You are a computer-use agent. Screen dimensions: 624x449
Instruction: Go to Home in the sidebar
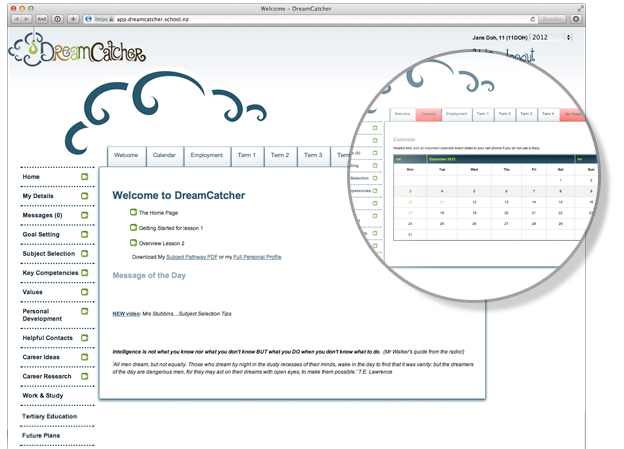click(31, 177)
